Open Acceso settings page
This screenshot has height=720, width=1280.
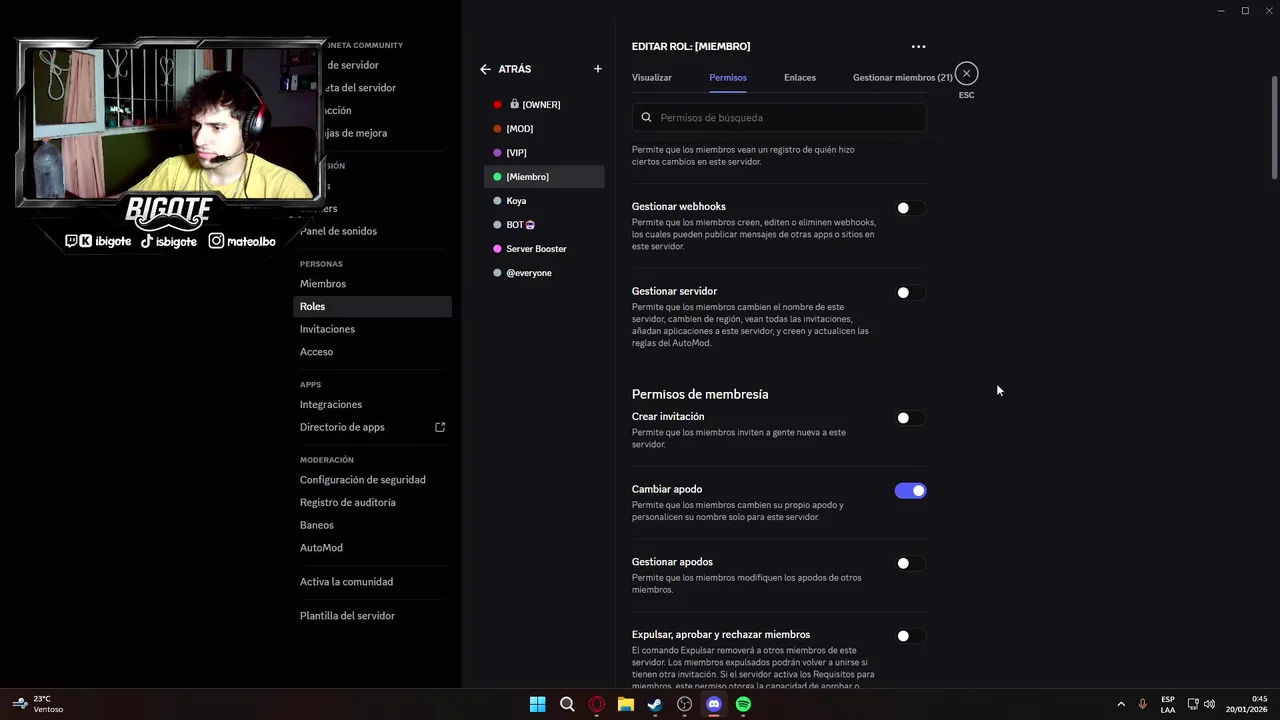coord(372,352)
